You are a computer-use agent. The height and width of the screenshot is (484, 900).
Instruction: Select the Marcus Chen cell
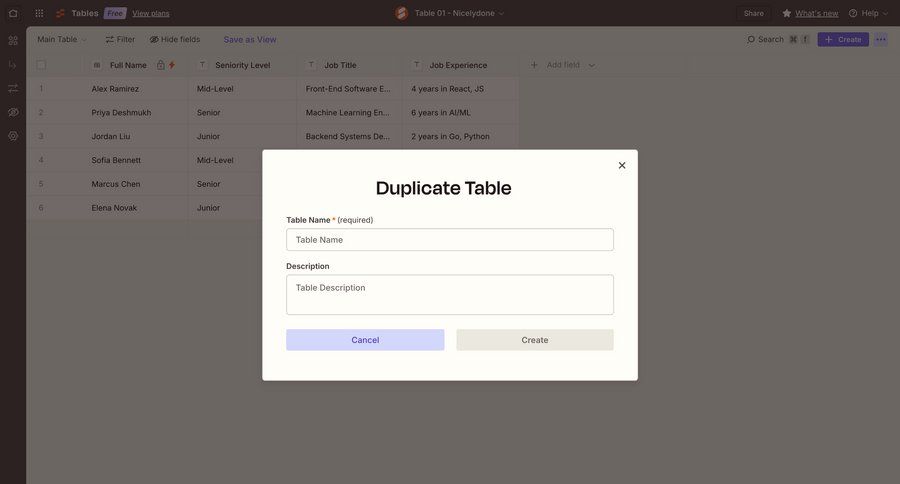(135, 184)
